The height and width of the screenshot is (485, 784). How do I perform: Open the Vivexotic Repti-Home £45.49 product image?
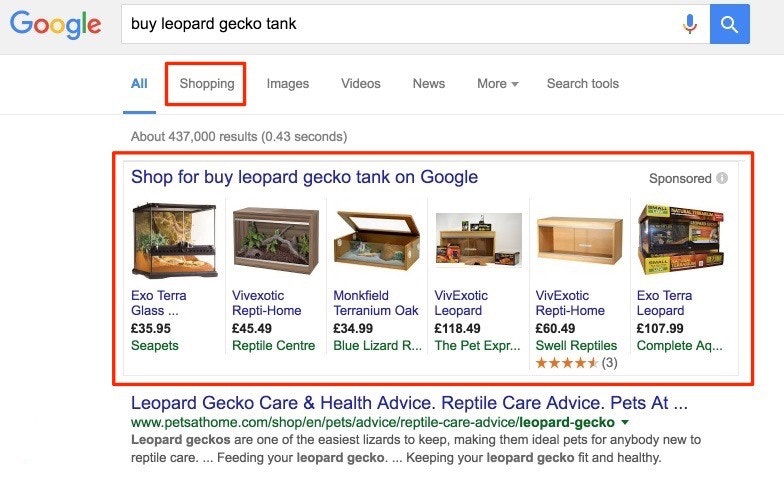(x=275, y=240)
